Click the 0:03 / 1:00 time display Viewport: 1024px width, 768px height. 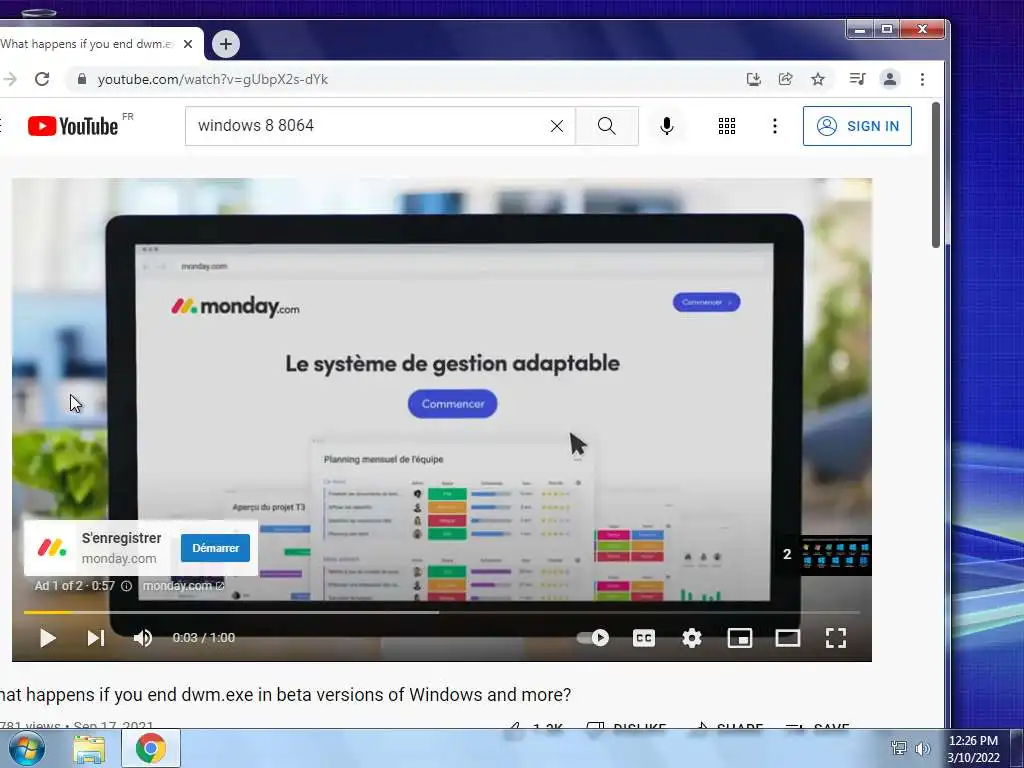[x=204, y=638]
